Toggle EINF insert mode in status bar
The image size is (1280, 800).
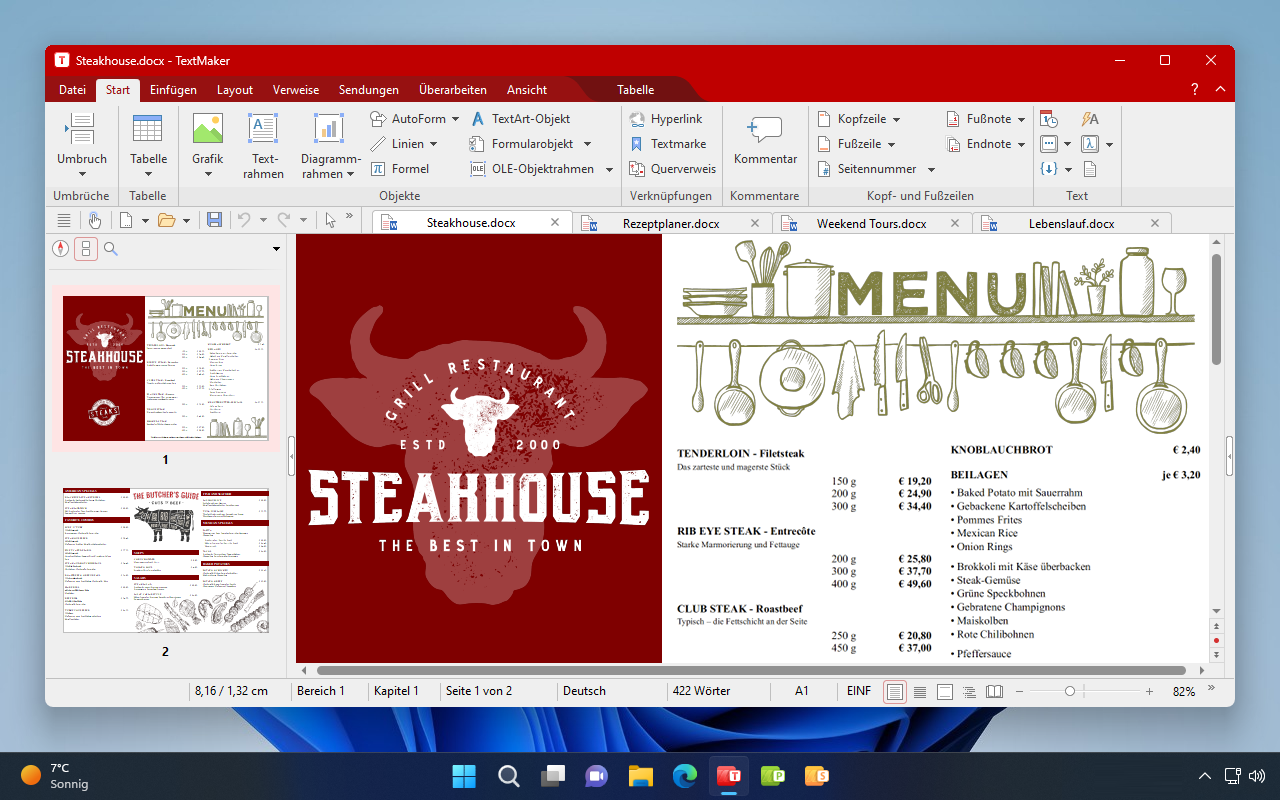(x=858, y=691)
